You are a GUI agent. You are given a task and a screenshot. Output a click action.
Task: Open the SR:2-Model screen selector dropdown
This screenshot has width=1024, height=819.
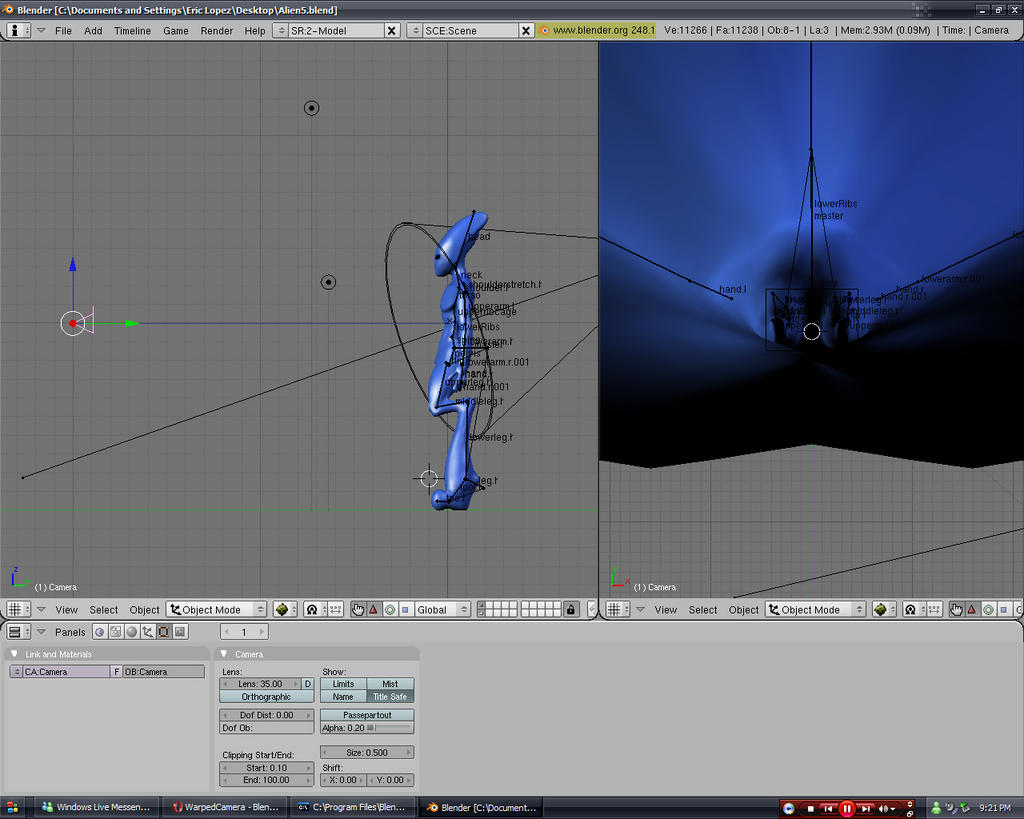280,30
